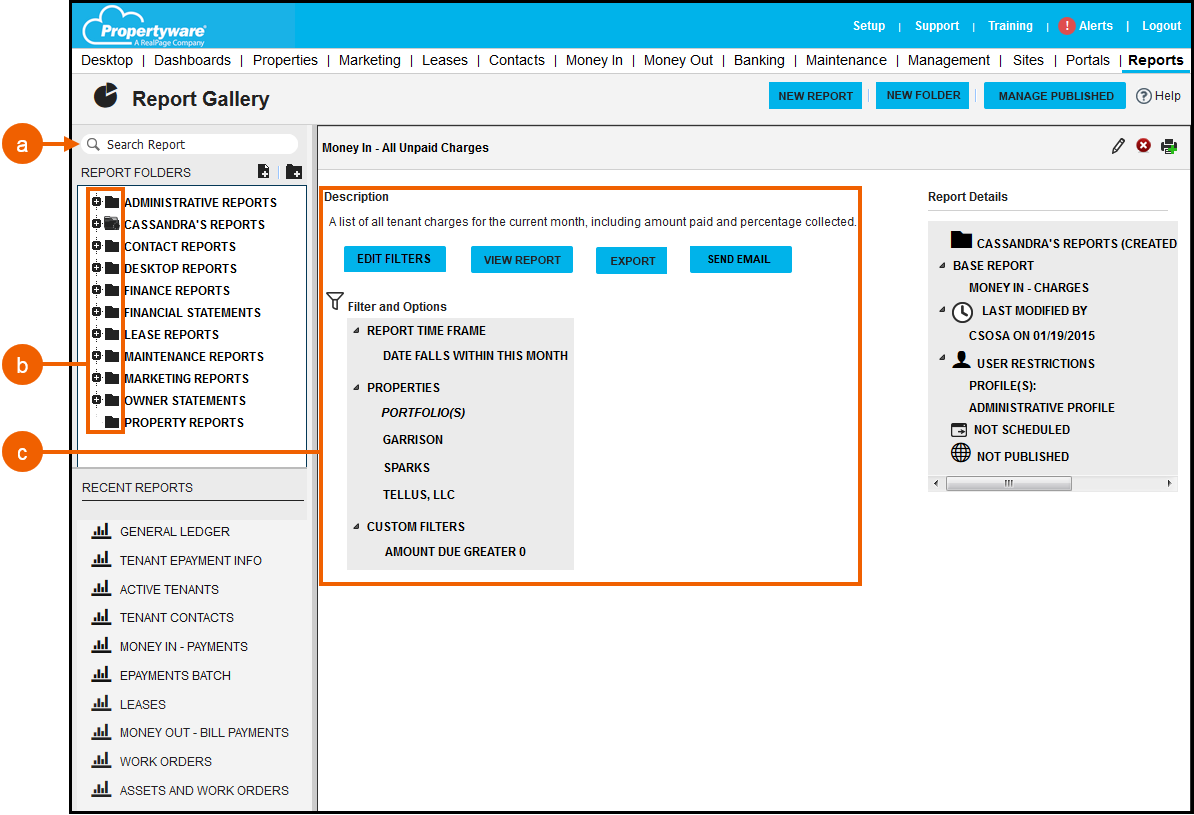This screenshot has width=1194, height=815.
Task: Open the Help question mark icon
Action: (1144, 96)
